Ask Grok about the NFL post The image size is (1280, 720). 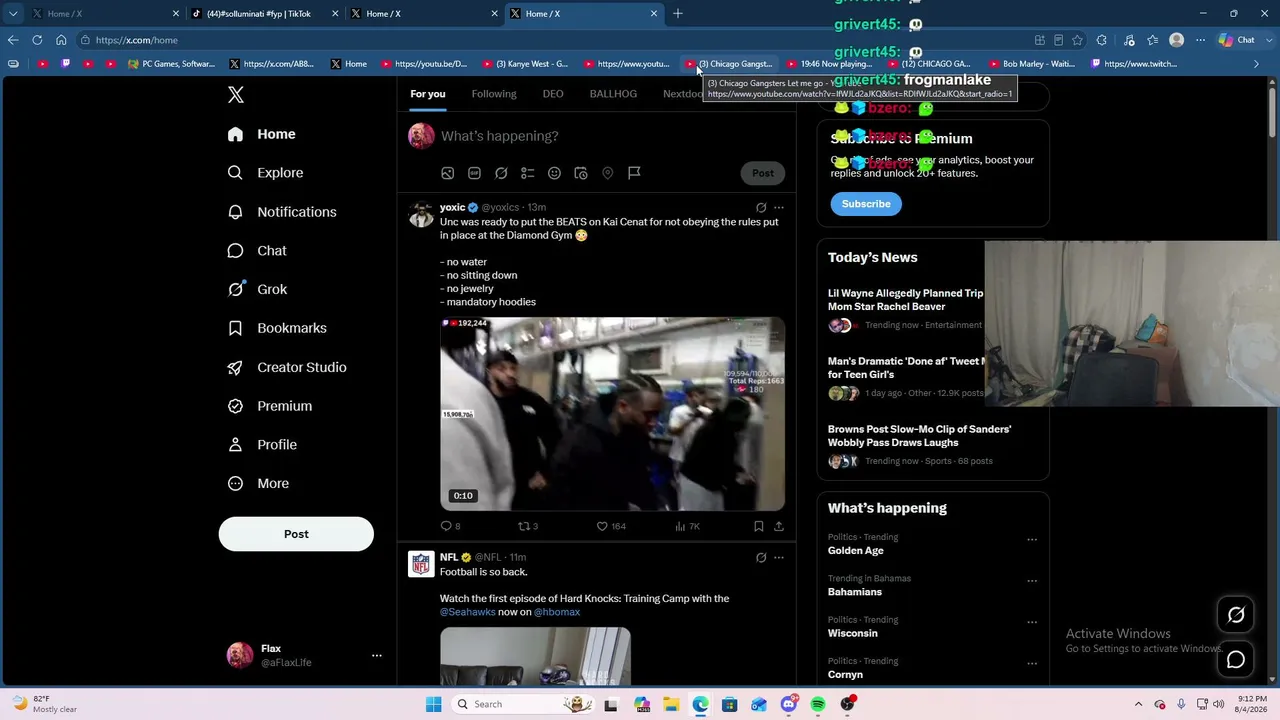coord(761,558)
